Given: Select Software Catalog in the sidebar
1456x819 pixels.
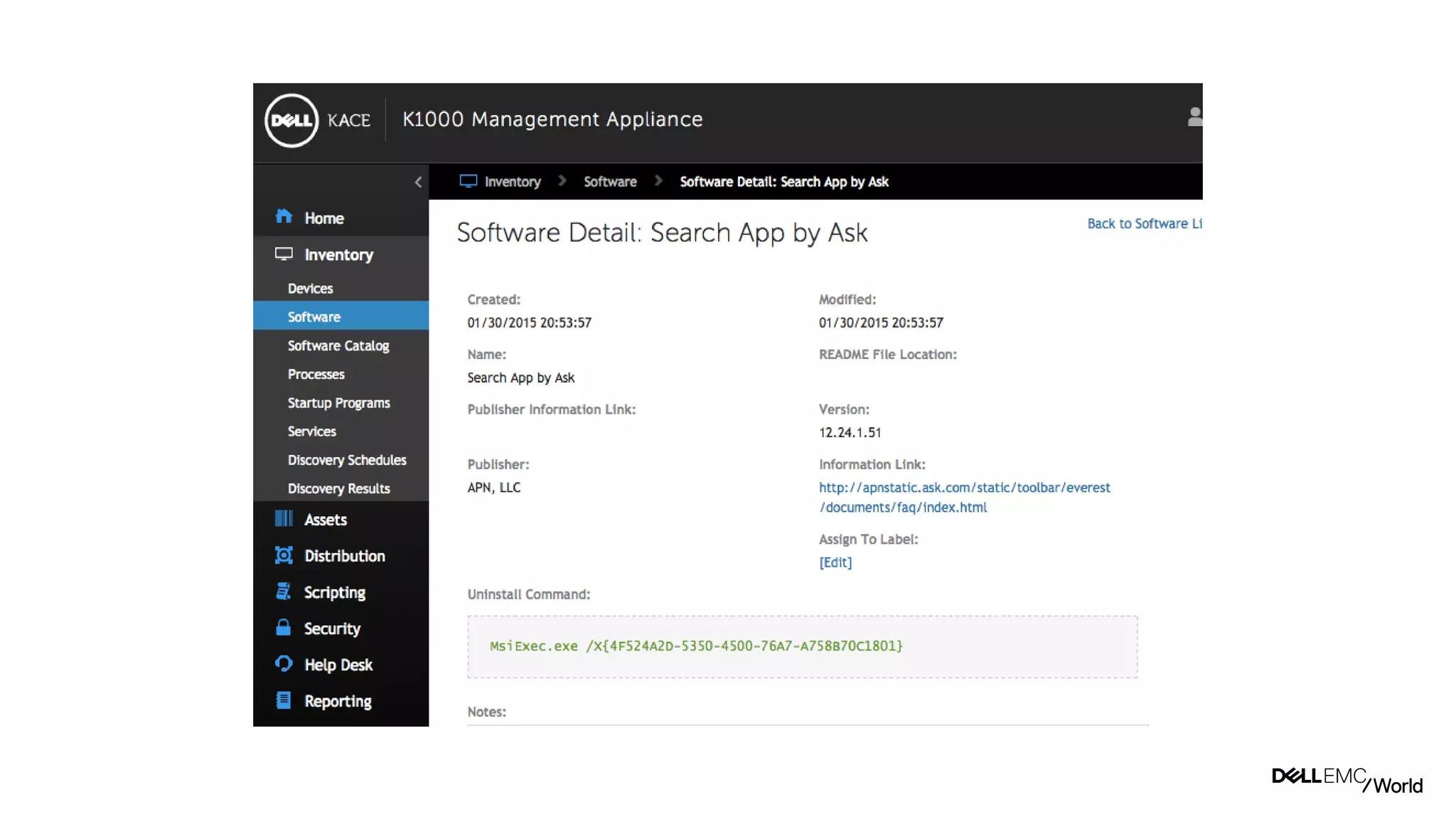Looking at the screenshot, I should pyautogui.click(x=338, y=346).
